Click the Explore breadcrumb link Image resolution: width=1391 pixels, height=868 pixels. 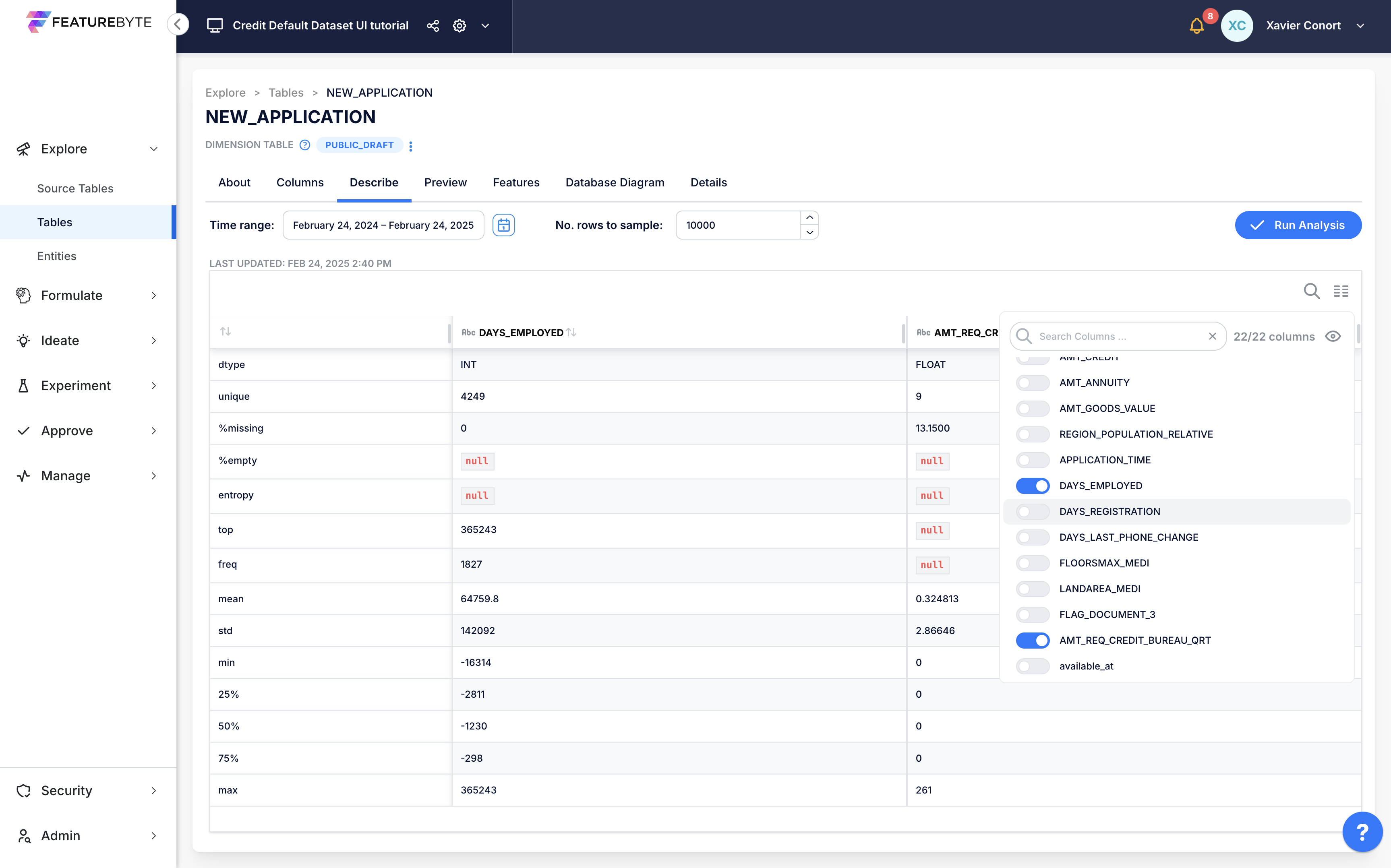point(226,93)
